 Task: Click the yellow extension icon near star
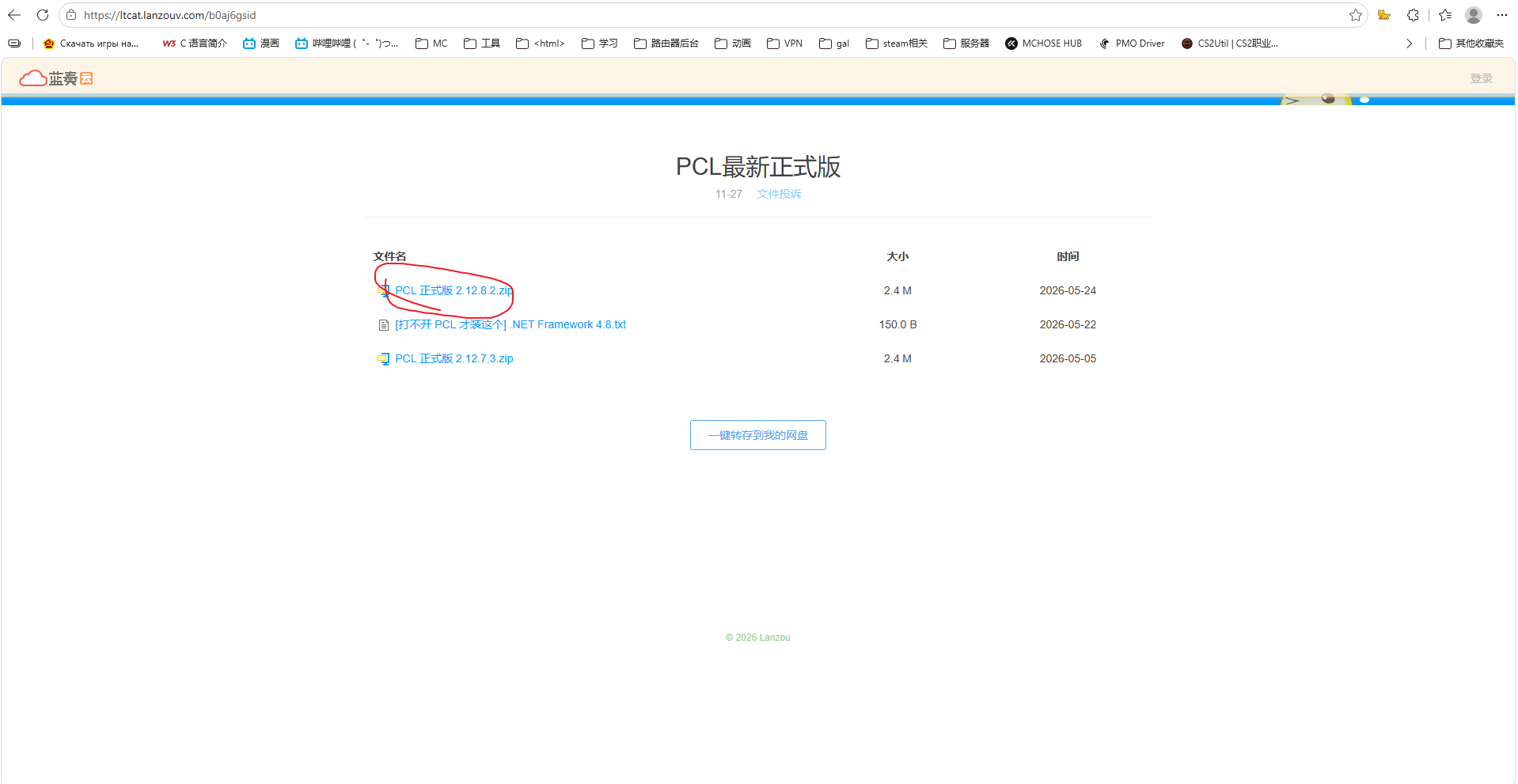(x=1384, y=15)
